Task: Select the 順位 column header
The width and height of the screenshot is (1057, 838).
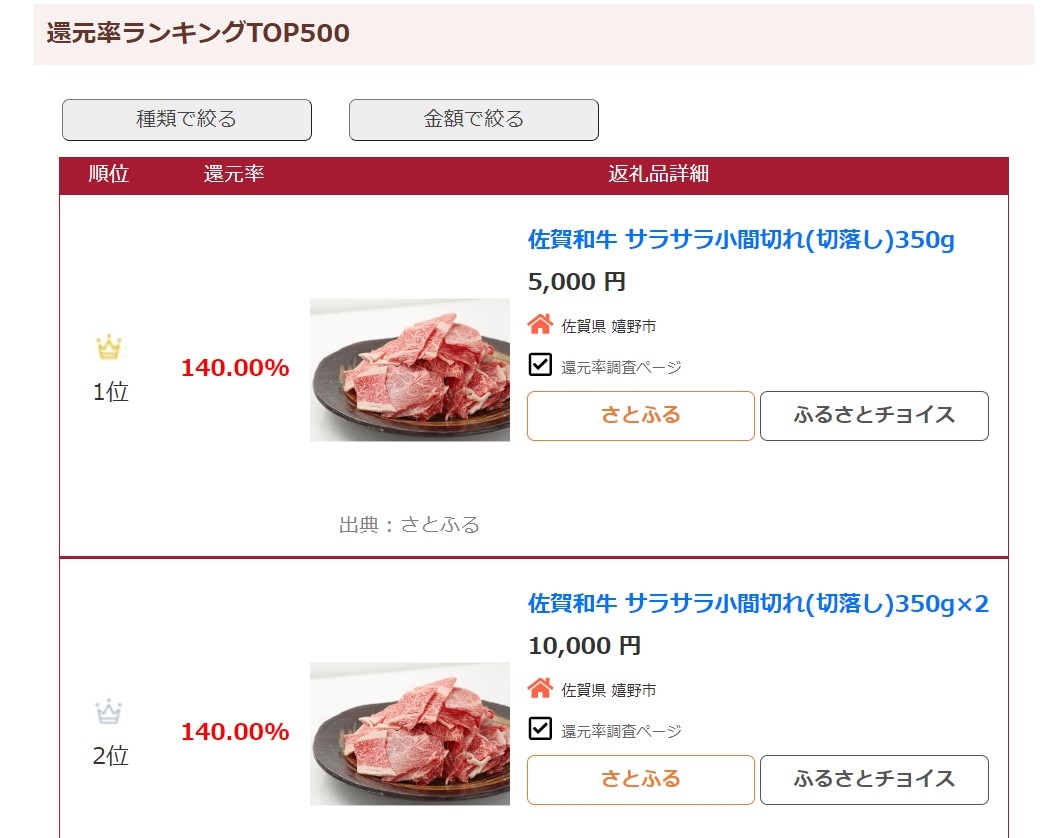Action: point(108,175)
